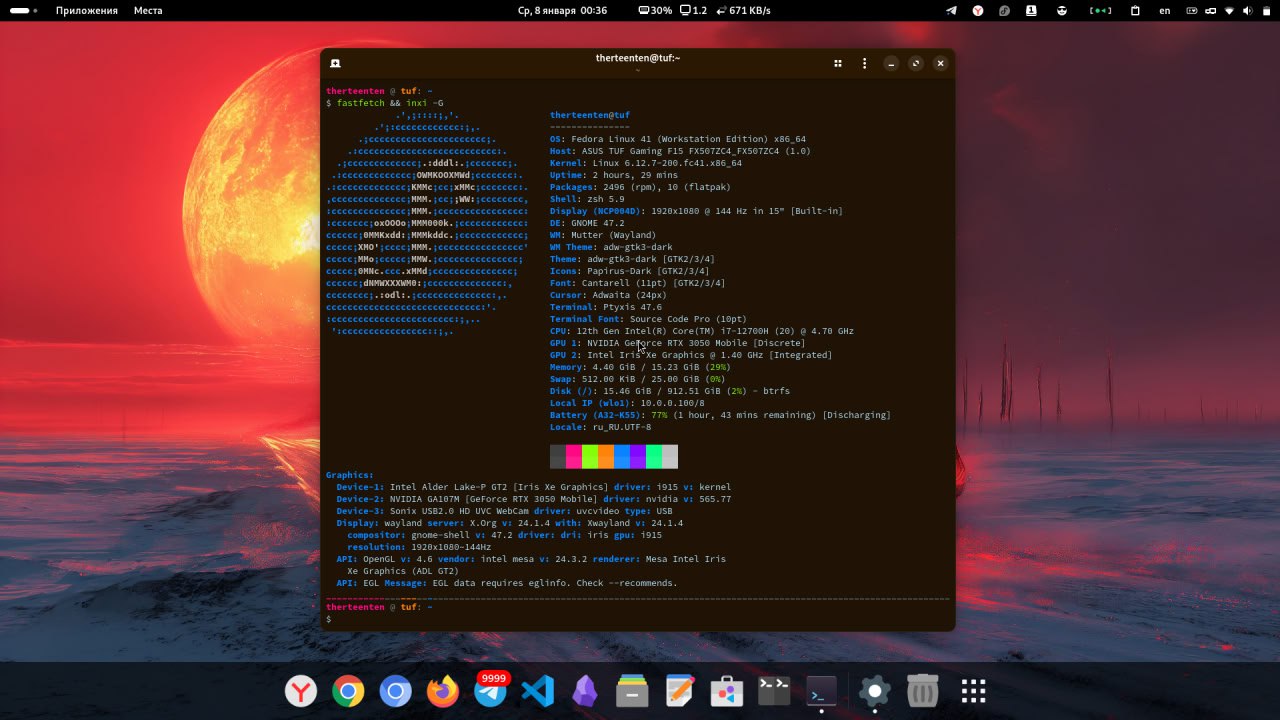This screenshot has height=720, width=1280.
Task: Click the 671 KB/s network speed indicator
Action: (743, 10)
